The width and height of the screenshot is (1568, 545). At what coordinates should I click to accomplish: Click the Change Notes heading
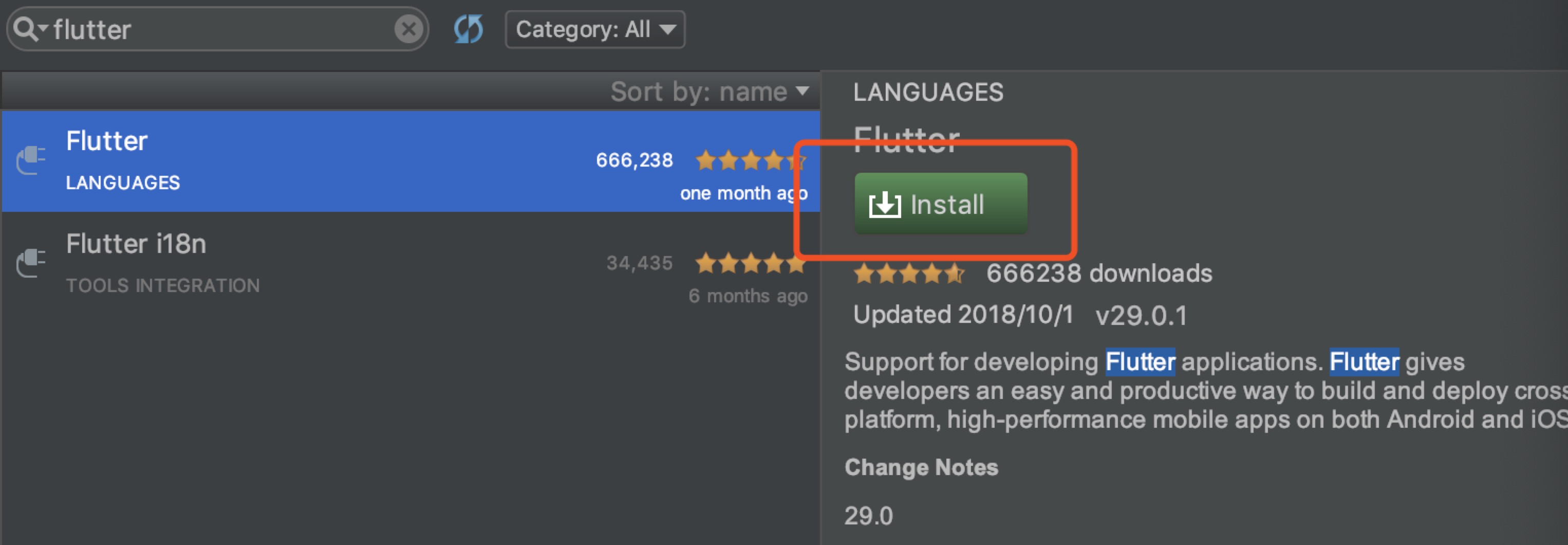coord(922,467)
